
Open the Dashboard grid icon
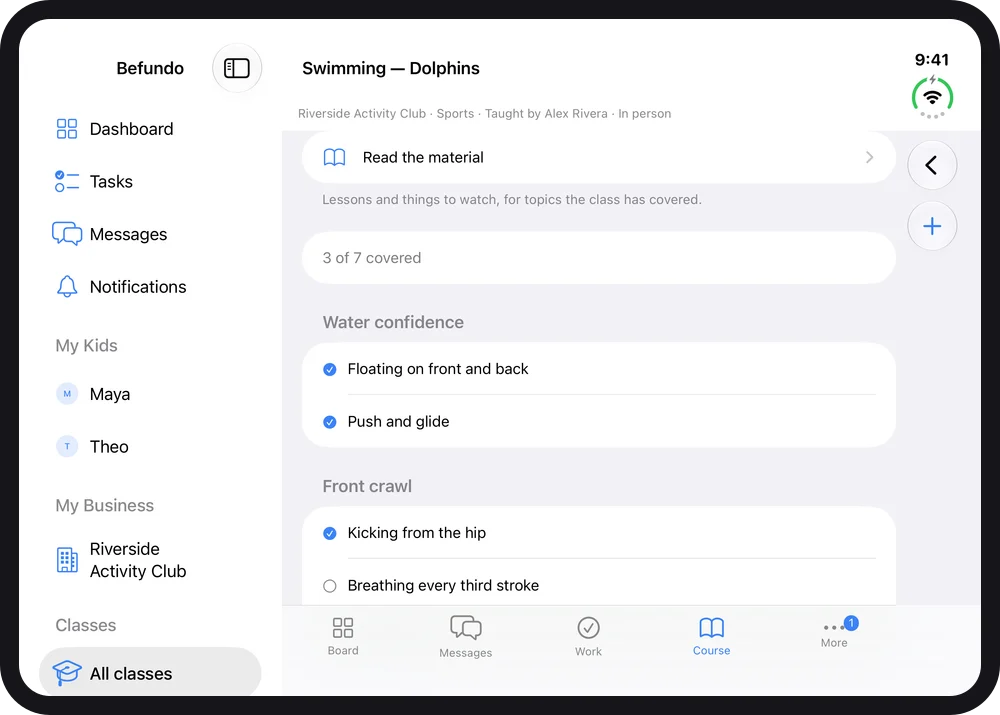pyautogui.click(x=66, y=129)
